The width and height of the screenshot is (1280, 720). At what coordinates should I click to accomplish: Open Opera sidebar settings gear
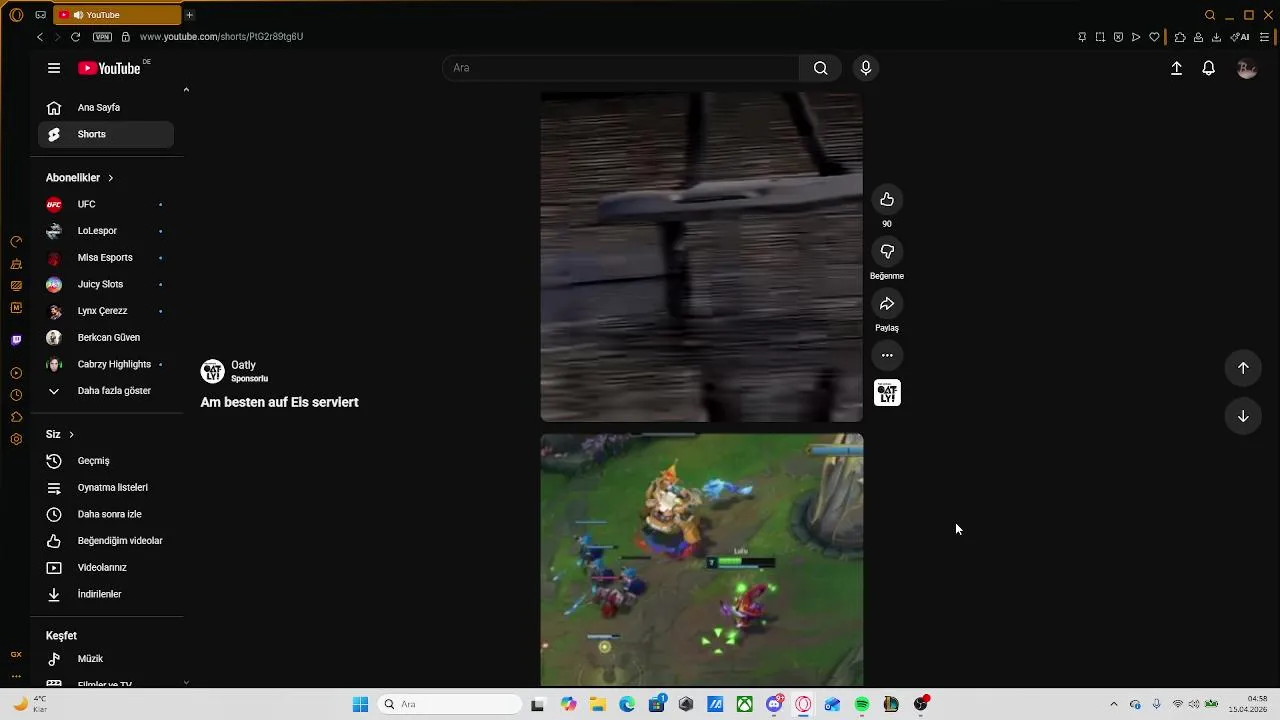click(x=16, y=439)
